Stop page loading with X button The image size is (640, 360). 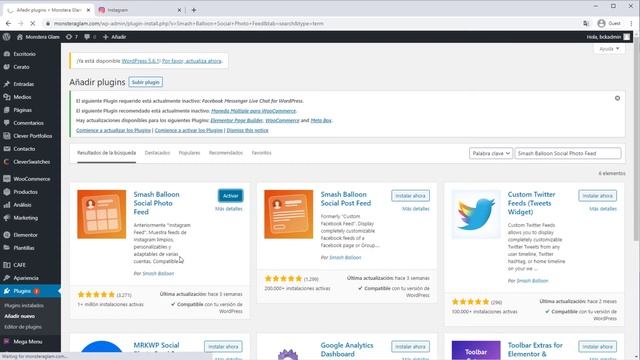[x=33, y=24]
